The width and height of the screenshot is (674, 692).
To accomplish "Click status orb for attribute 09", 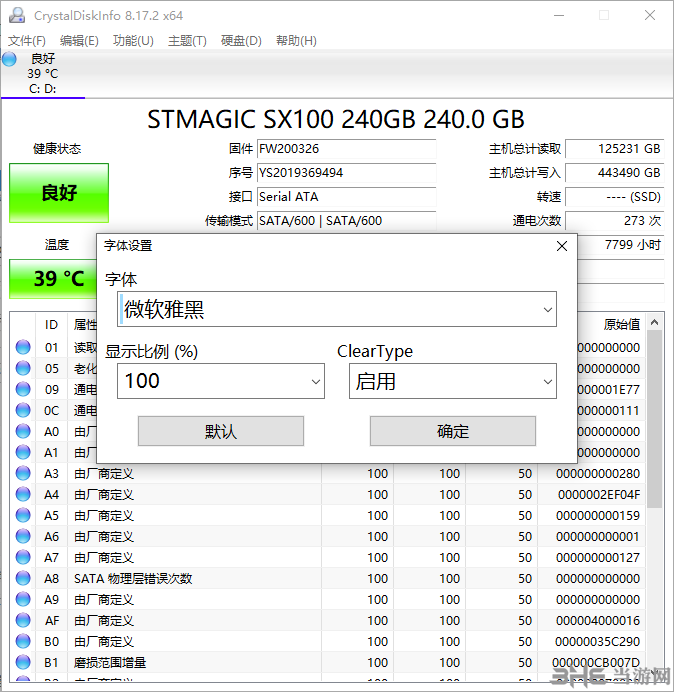I will pyautogui.click(x=23, y=389).
